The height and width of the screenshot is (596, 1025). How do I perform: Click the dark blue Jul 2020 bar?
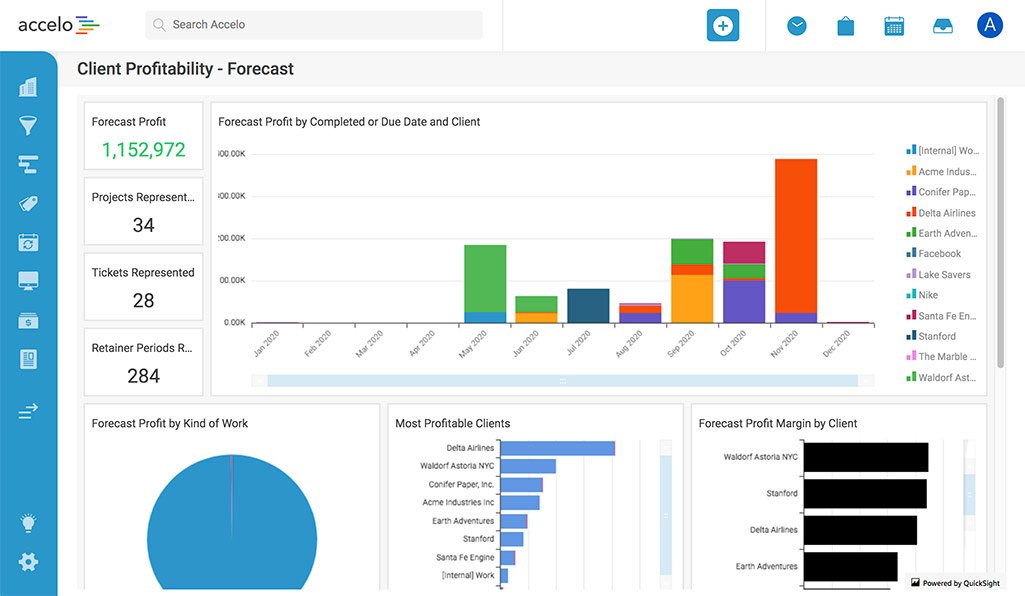click(x=588, y=306)
